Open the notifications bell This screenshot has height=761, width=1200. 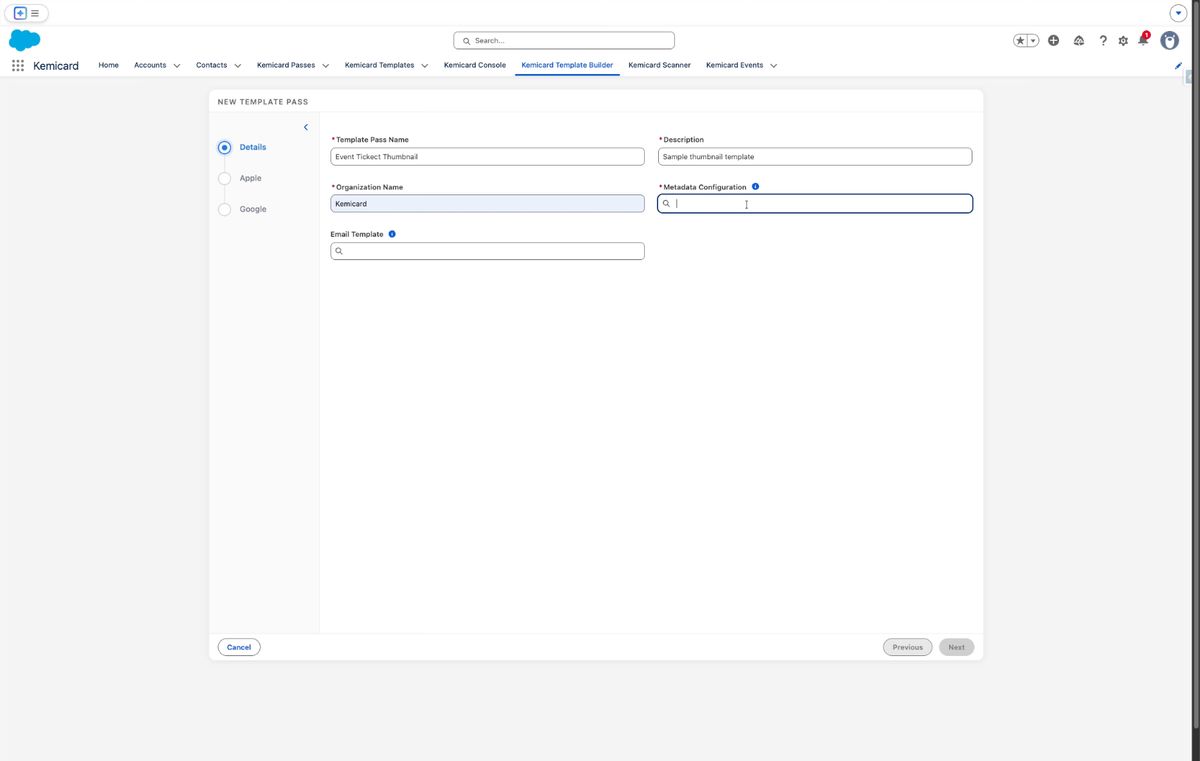(1143, 40)
